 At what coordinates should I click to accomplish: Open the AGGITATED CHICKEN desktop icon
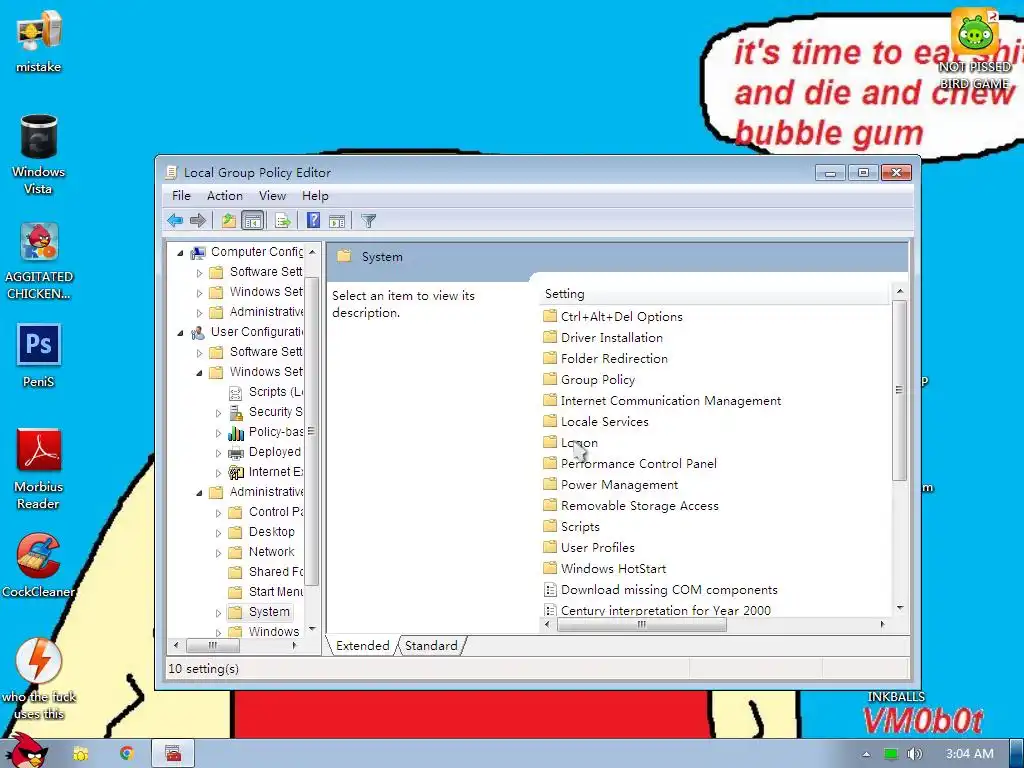39,261
